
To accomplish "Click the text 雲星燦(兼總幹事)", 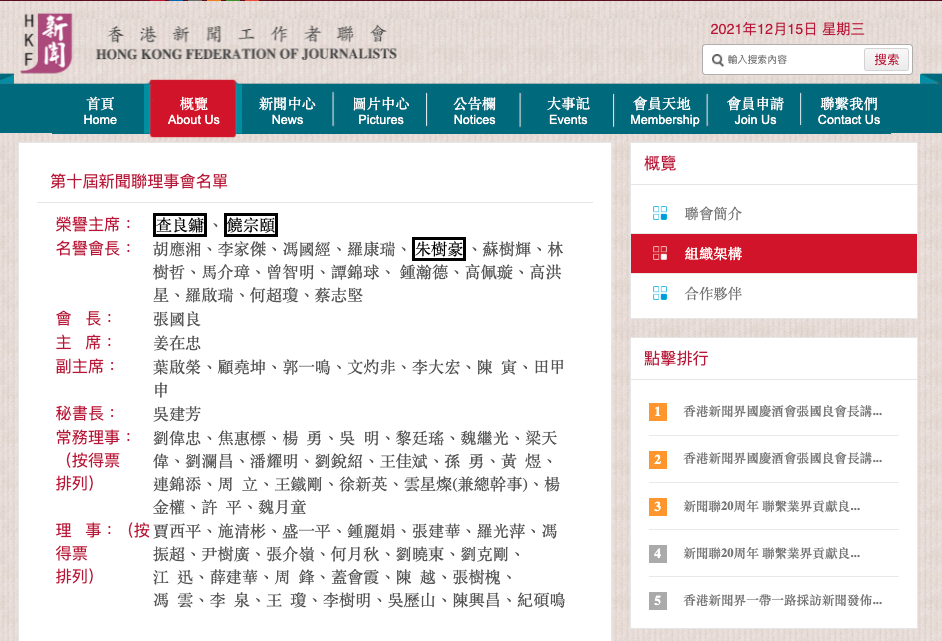I will (x=466, y=484).
